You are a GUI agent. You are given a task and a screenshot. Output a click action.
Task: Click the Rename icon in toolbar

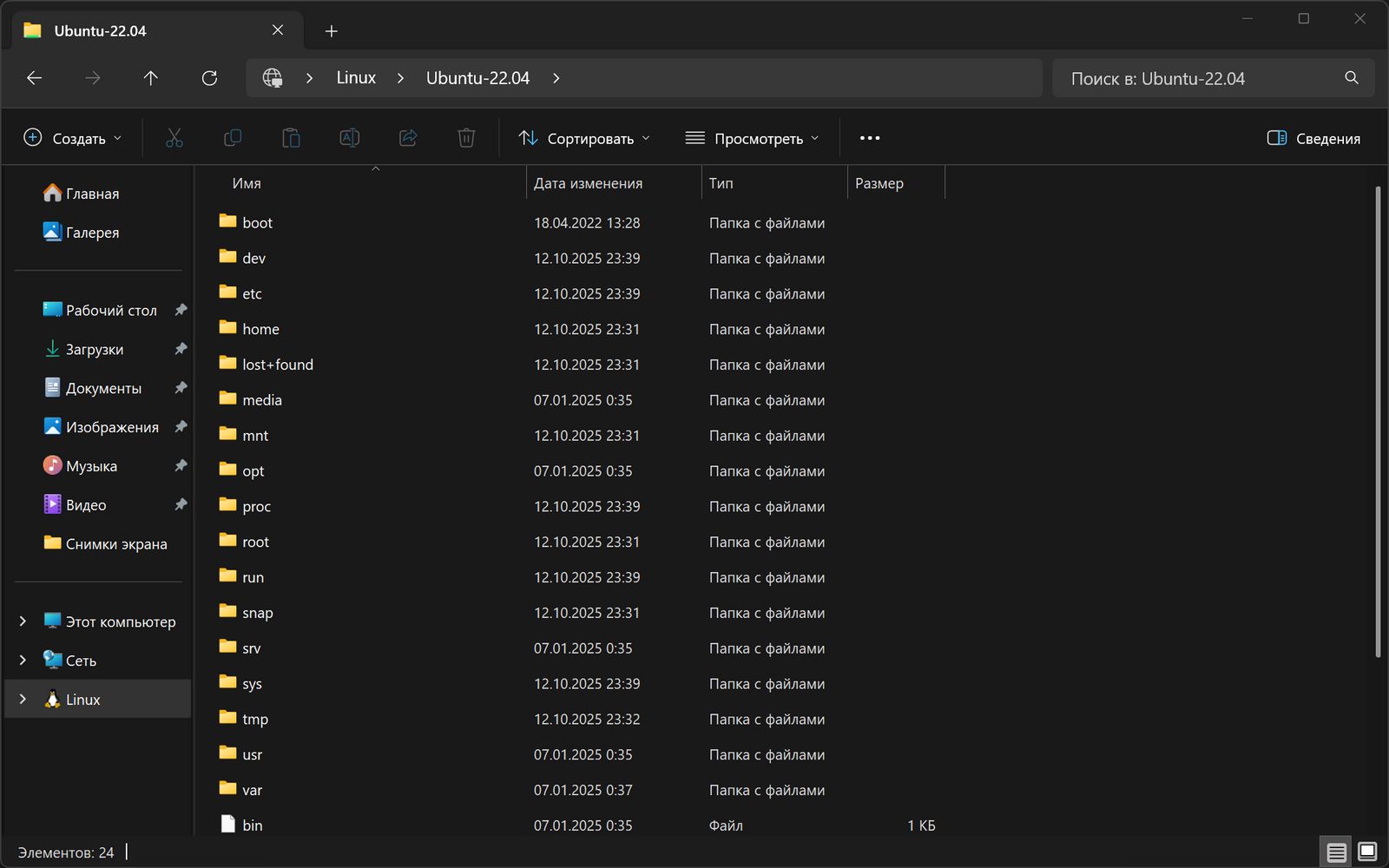point(349,138)
